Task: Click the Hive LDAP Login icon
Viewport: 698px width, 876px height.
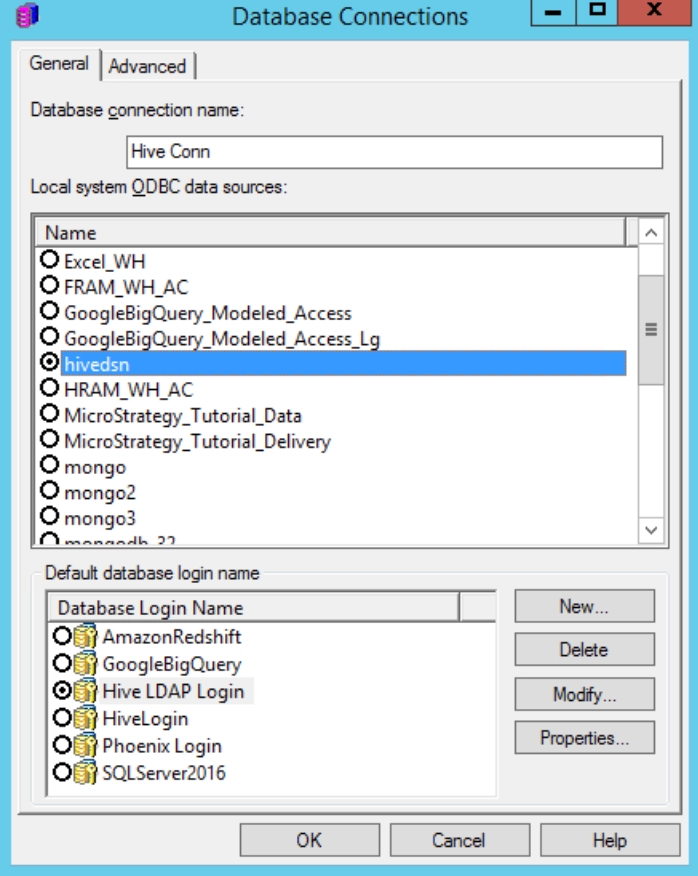Action: coord(85,691)
